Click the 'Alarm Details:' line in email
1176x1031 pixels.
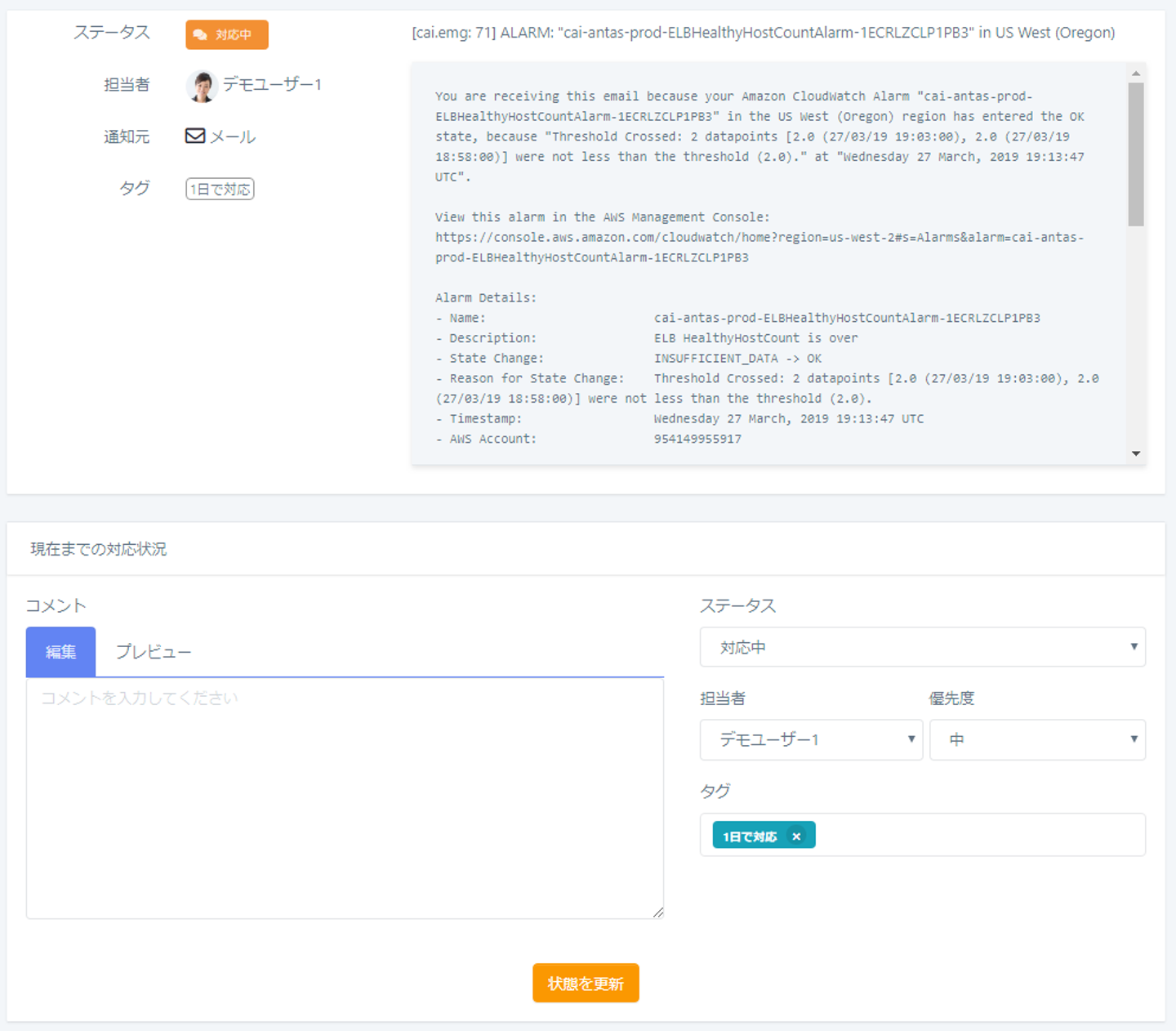[486, 298]
